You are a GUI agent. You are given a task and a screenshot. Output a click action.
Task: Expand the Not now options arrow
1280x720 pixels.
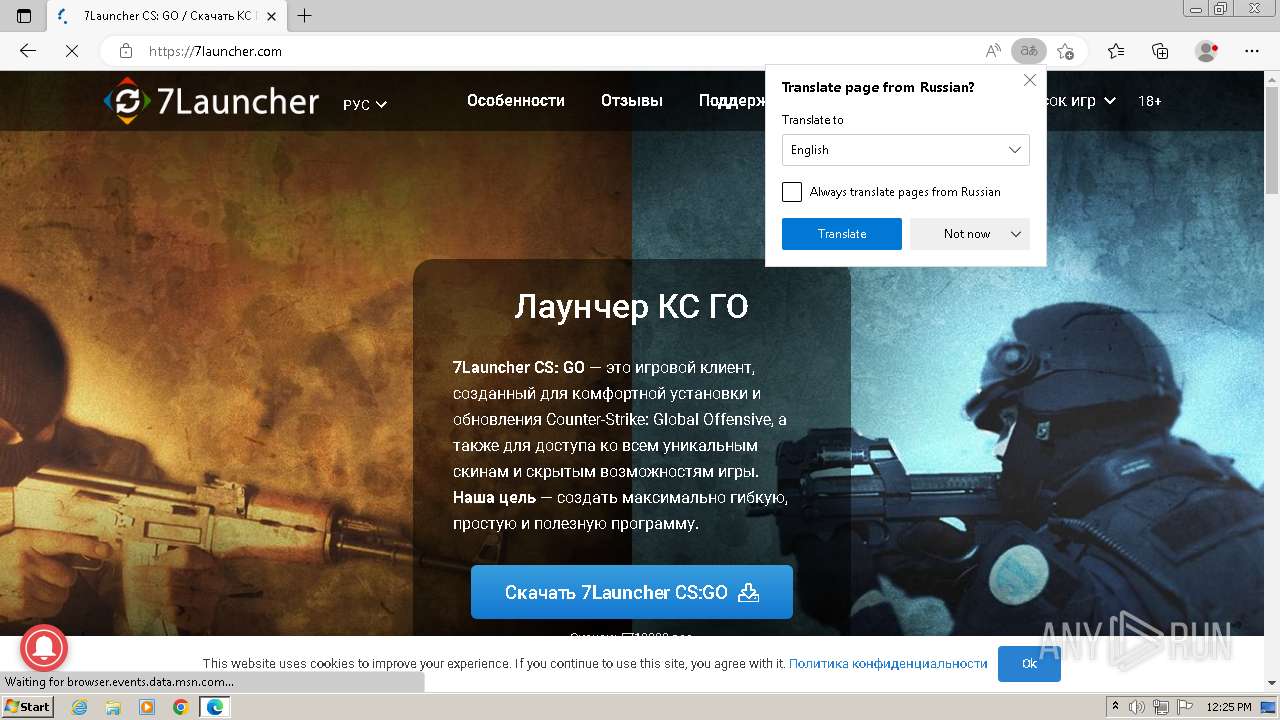click(1016, 234)
